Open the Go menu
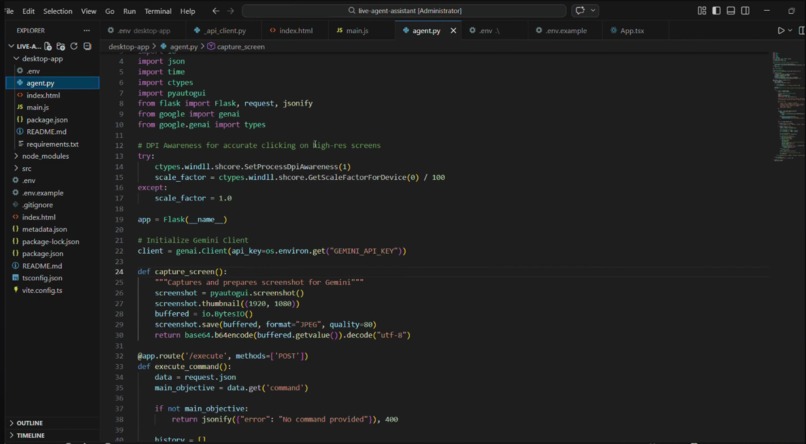This screenshot has width=806, height=444. (x=110, y=11)
